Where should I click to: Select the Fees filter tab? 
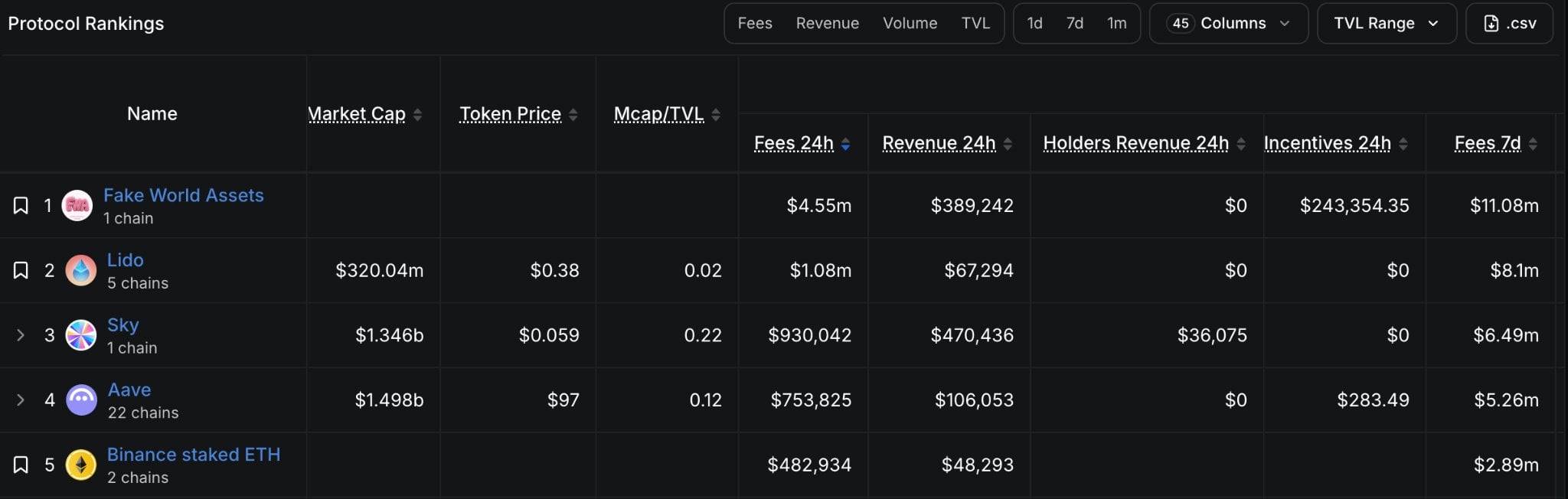click(755, 23)
